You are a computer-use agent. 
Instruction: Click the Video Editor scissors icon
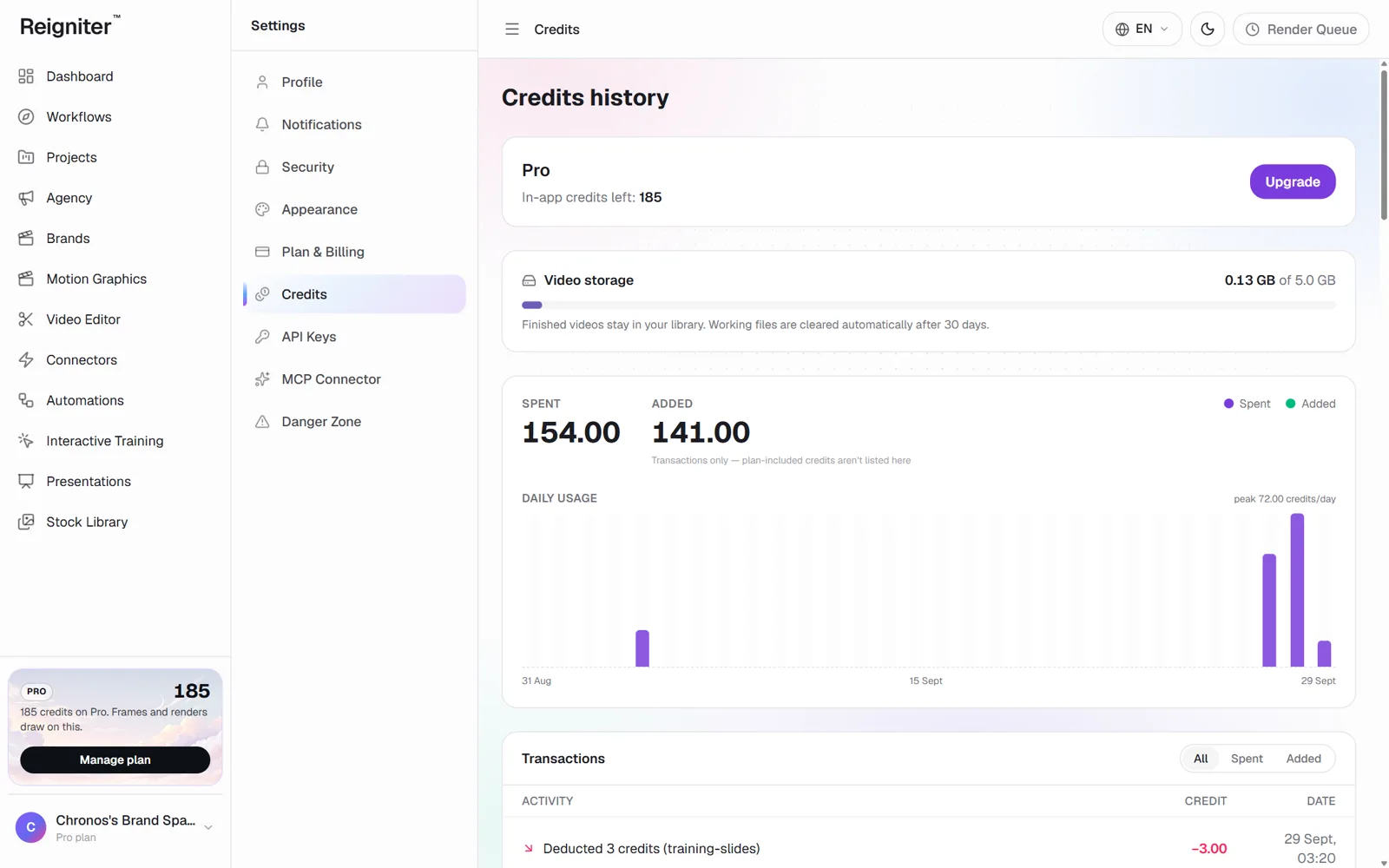coord(26,319)
